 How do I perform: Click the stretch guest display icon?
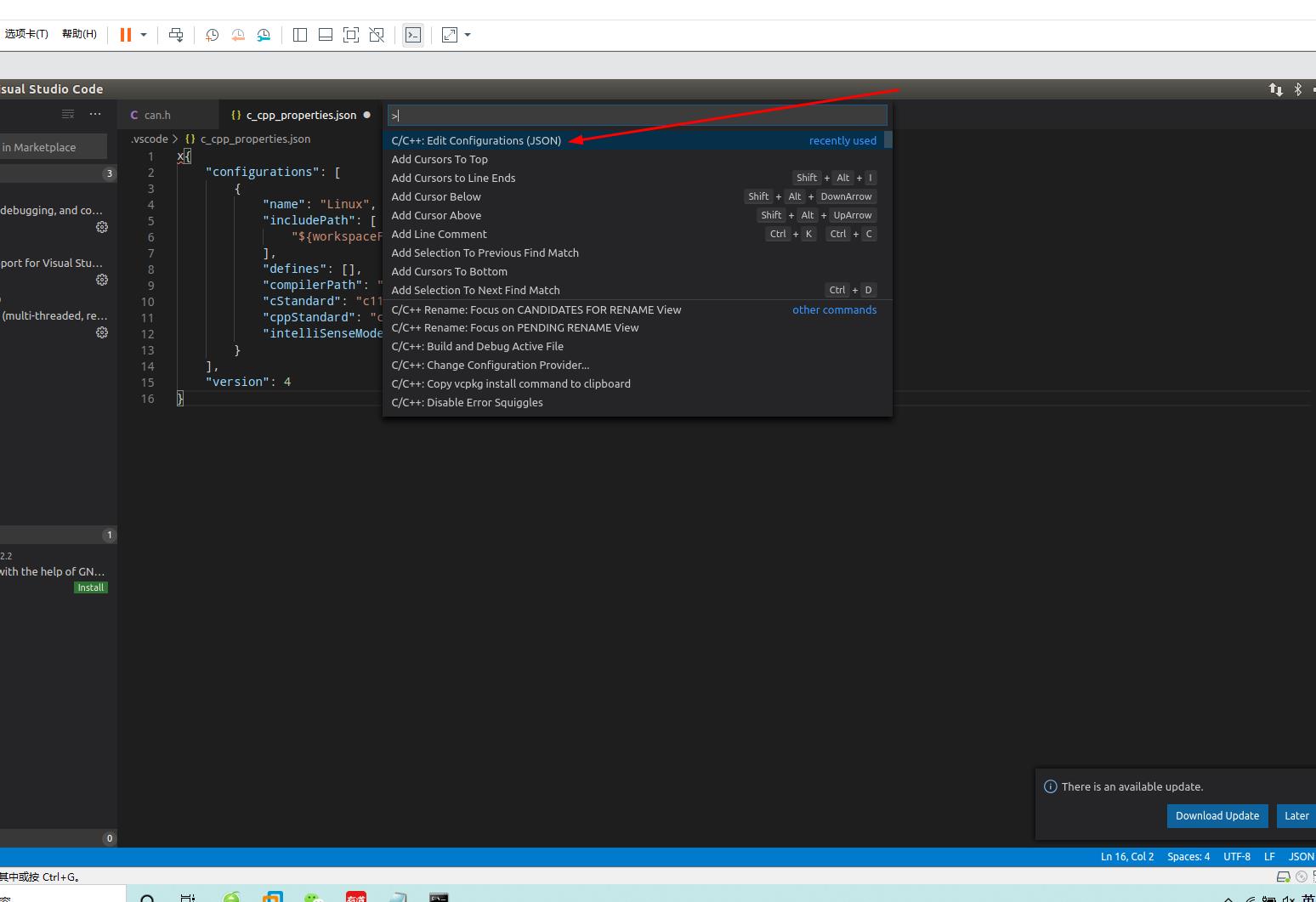tap(450, 35)
